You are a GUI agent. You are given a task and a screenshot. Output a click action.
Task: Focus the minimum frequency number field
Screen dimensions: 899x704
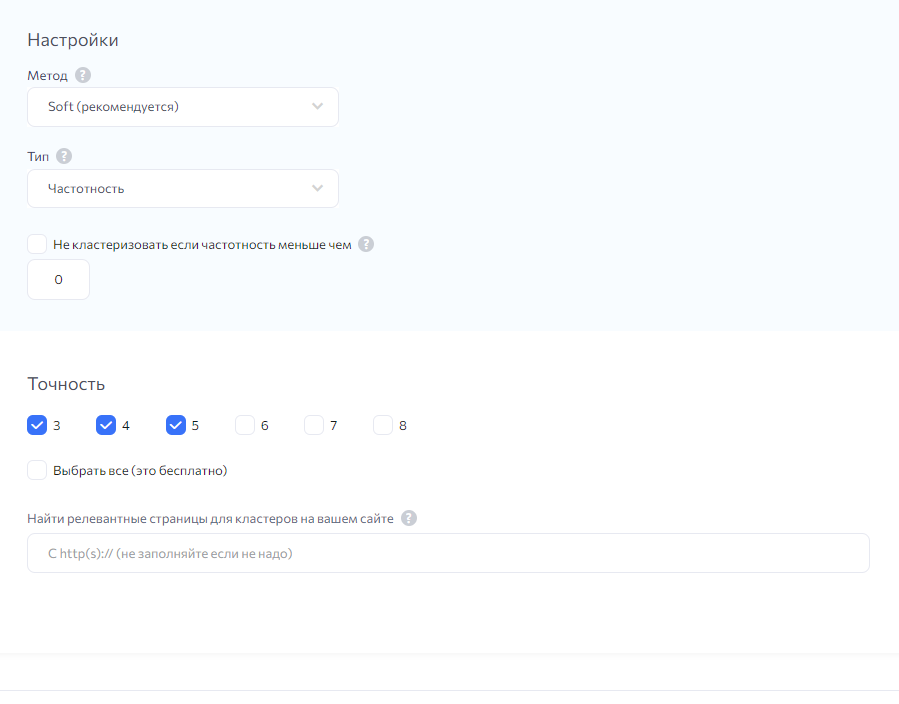[x=58, y=280]
